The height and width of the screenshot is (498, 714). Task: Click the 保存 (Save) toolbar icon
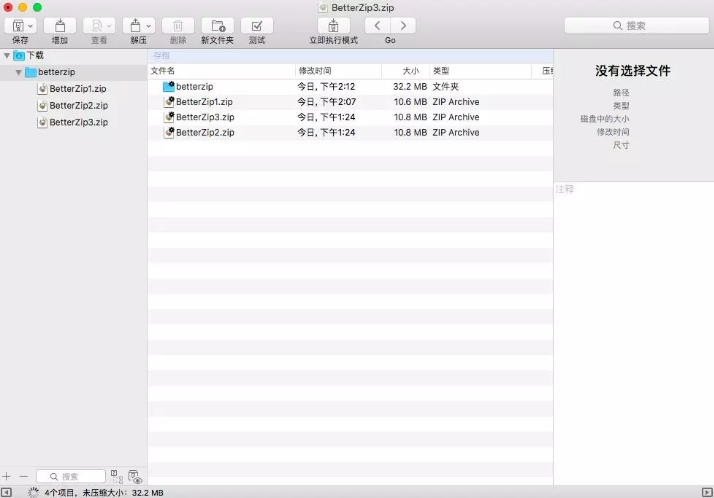click(x=18, y=25)
